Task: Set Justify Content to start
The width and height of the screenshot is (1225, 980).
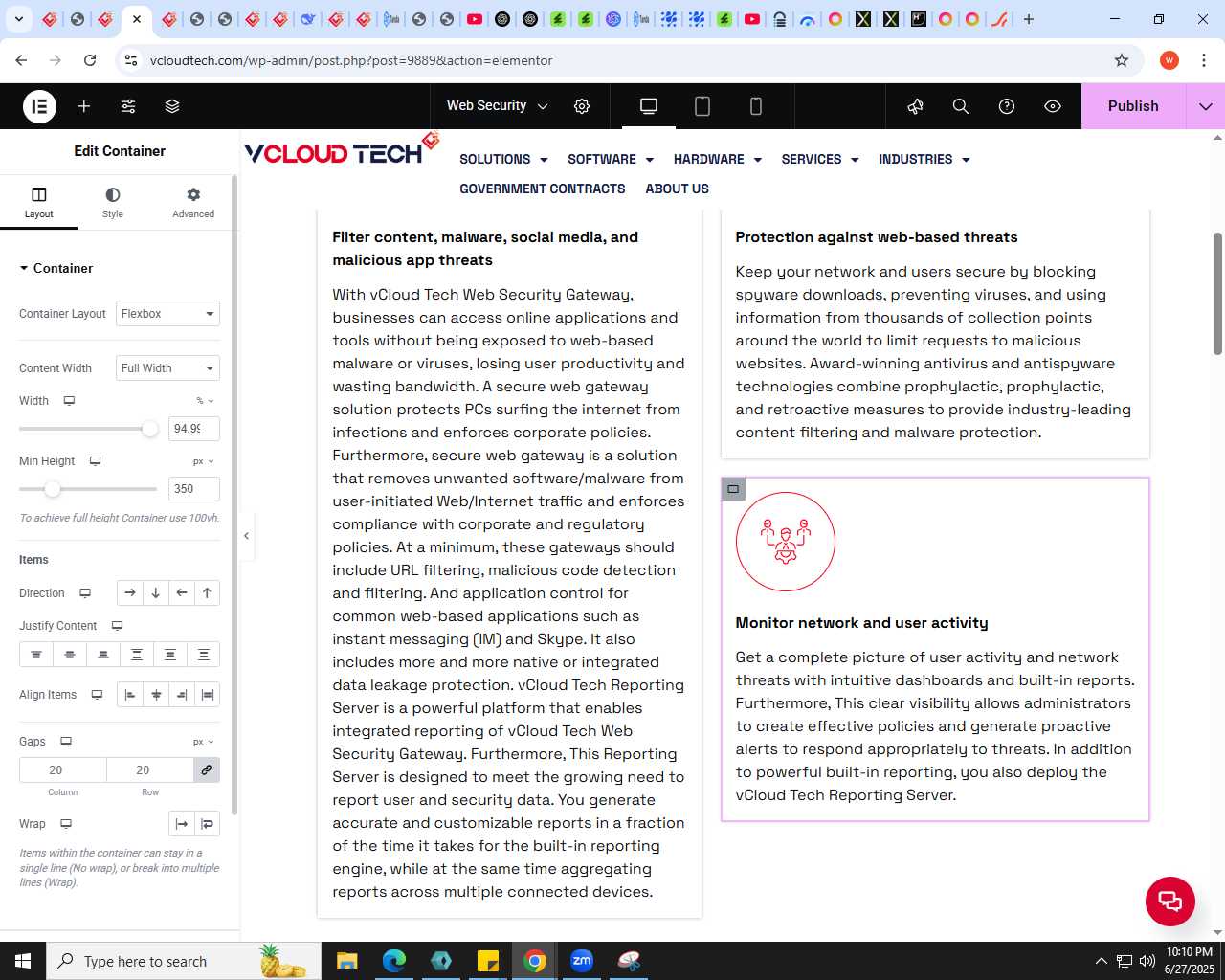Action: [36, 655]
